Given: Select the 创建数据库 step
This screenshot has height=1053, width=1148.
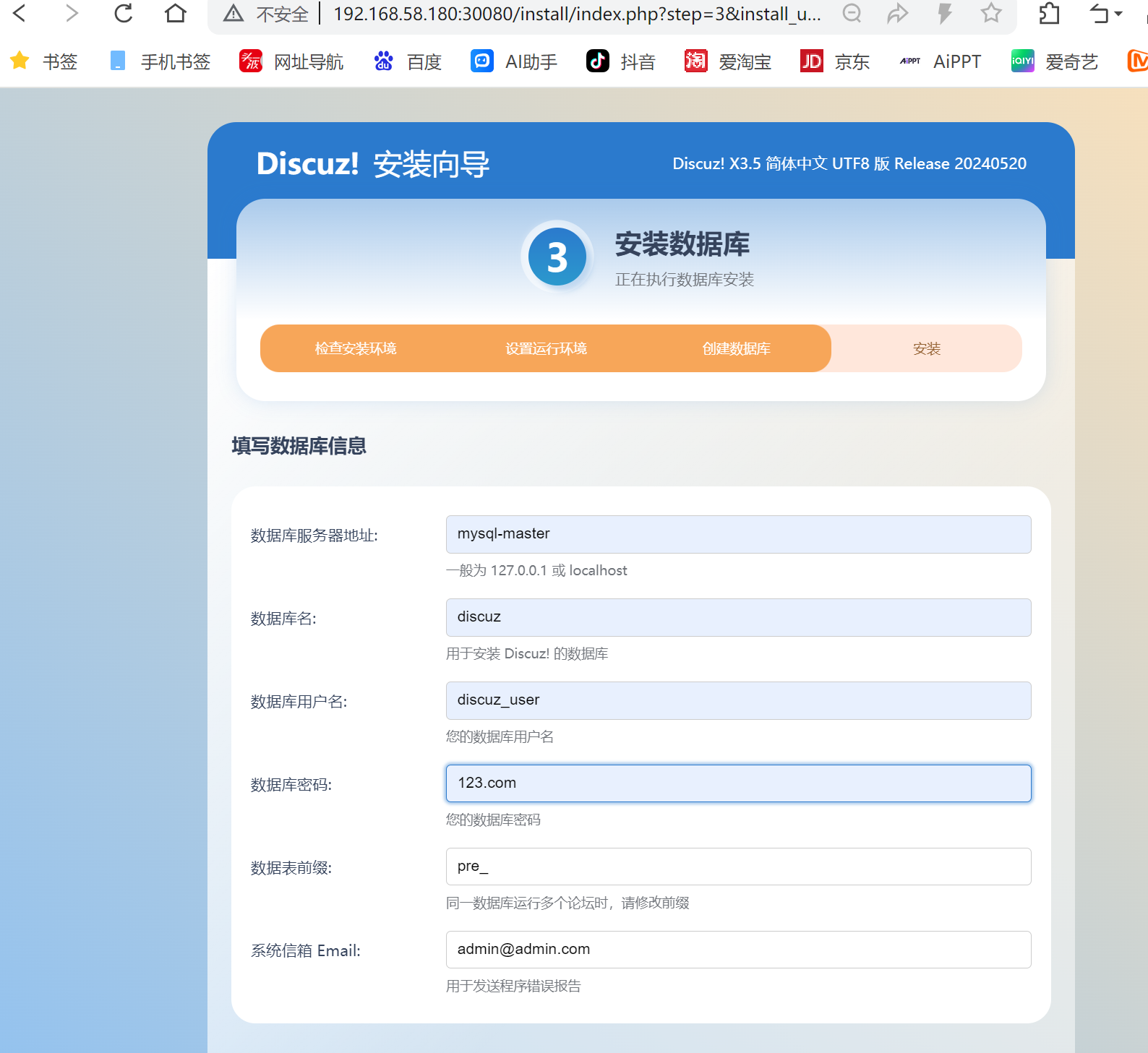Looking at the screenshot, I should (x=736, y=348).
